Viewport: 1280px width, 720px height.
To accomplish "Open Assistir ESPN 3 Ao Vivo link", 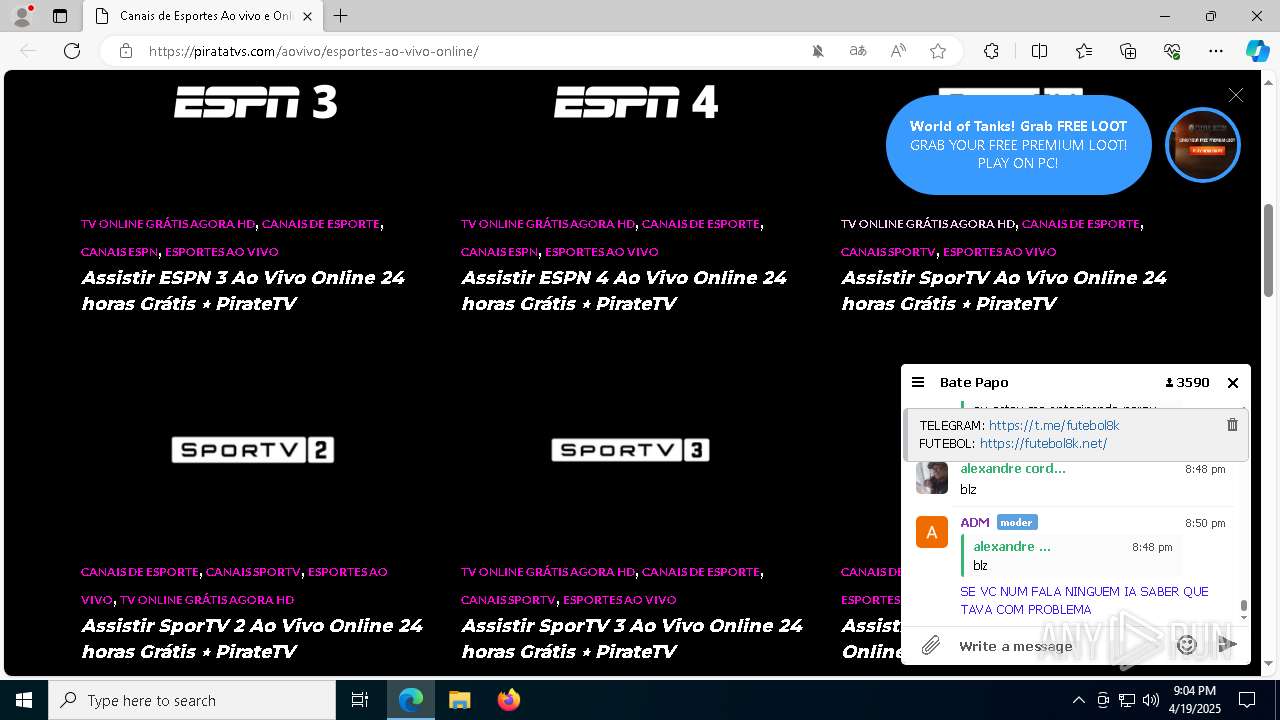I will [243, 290].
